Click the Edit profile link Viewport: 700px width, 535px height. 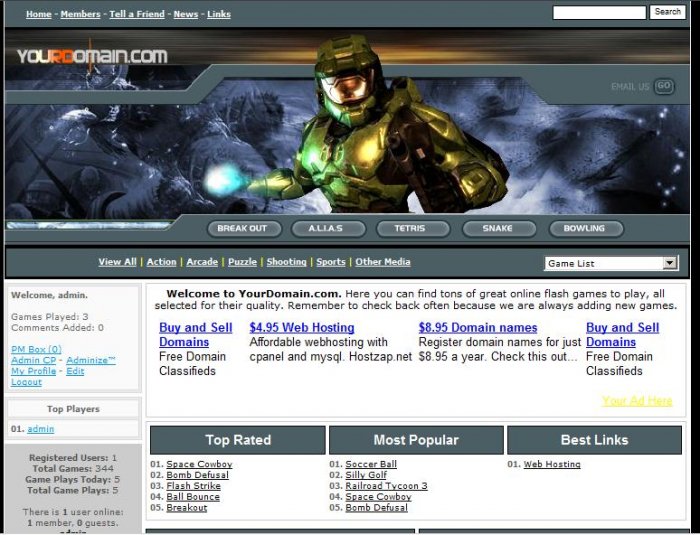point(75,371)
